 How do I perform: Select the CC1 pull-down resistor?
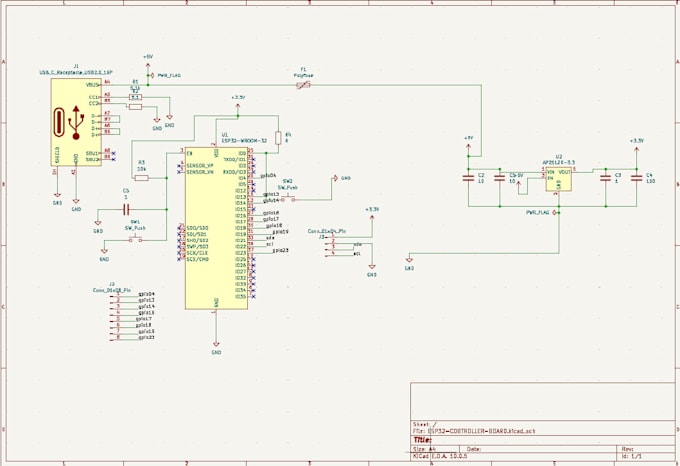pyautogui.click(x=135, y=98)
